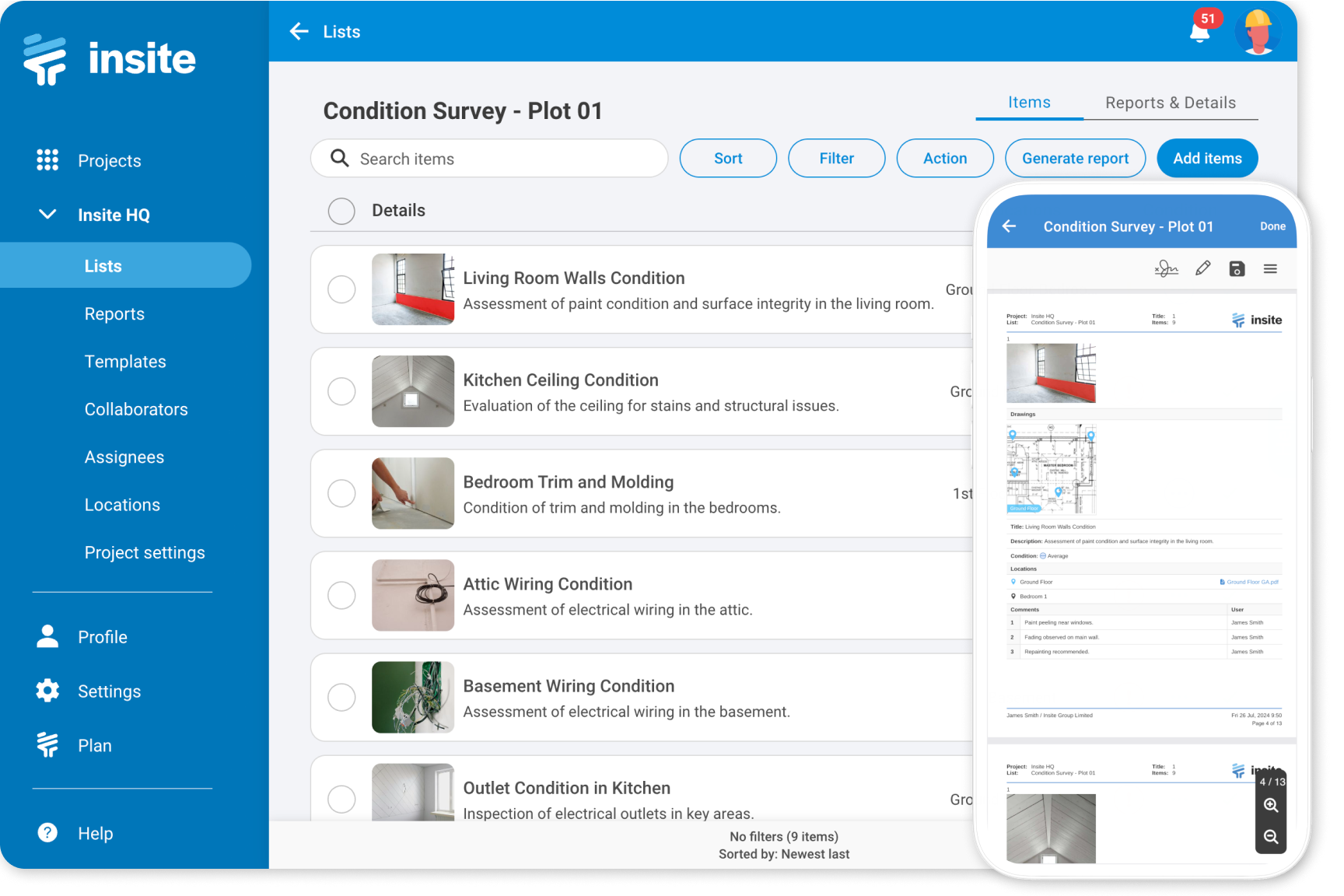The image size is (1344, 896).
Task: Open the Sort options
Action: click(727, 158)
